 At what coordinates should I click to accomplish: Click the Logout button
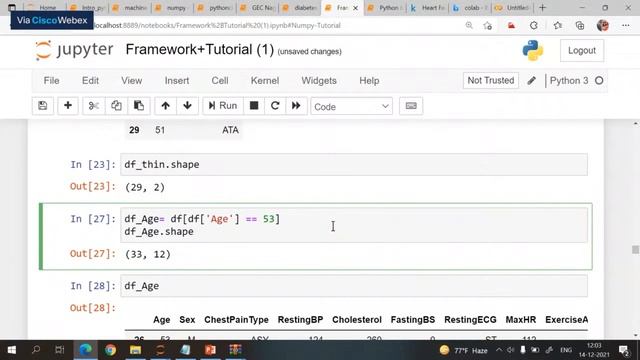[582, 51]
